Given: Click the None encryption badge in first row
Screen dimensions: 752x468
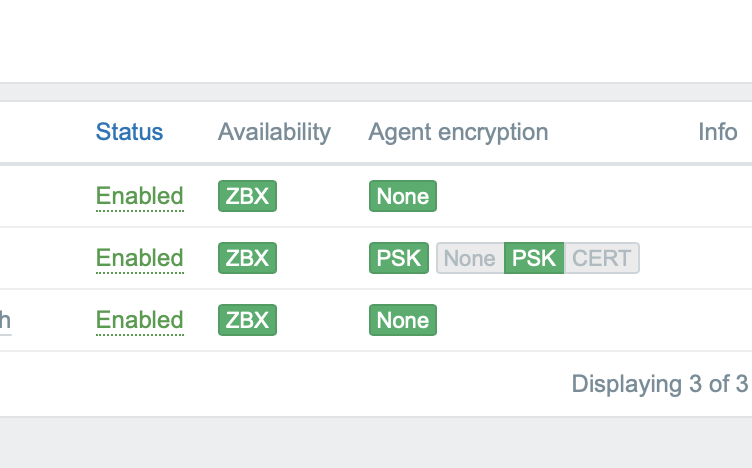Looking at the screenshot, I should pyautogui.click(x=402, y=196).
